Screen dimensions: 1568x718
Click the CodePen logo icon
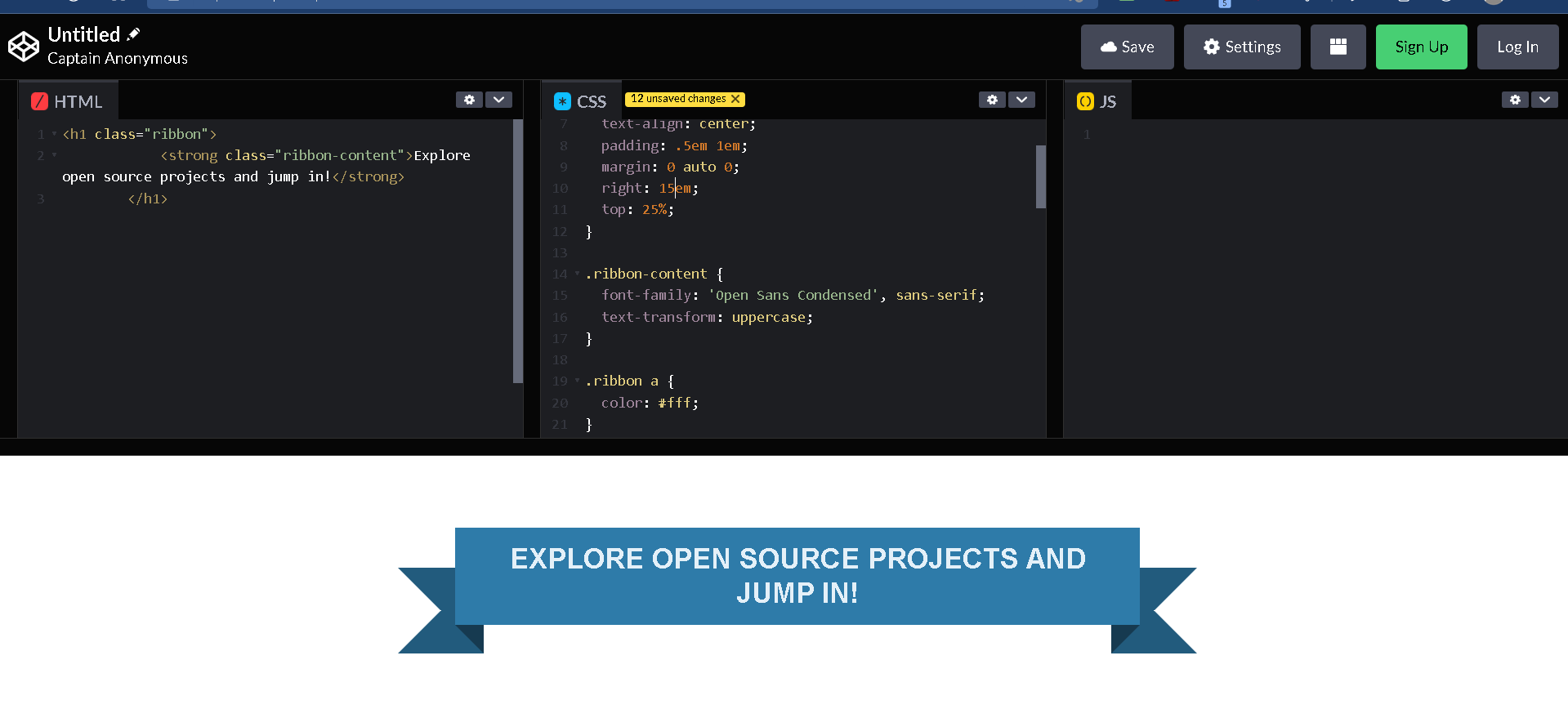(x=24, y=47)
